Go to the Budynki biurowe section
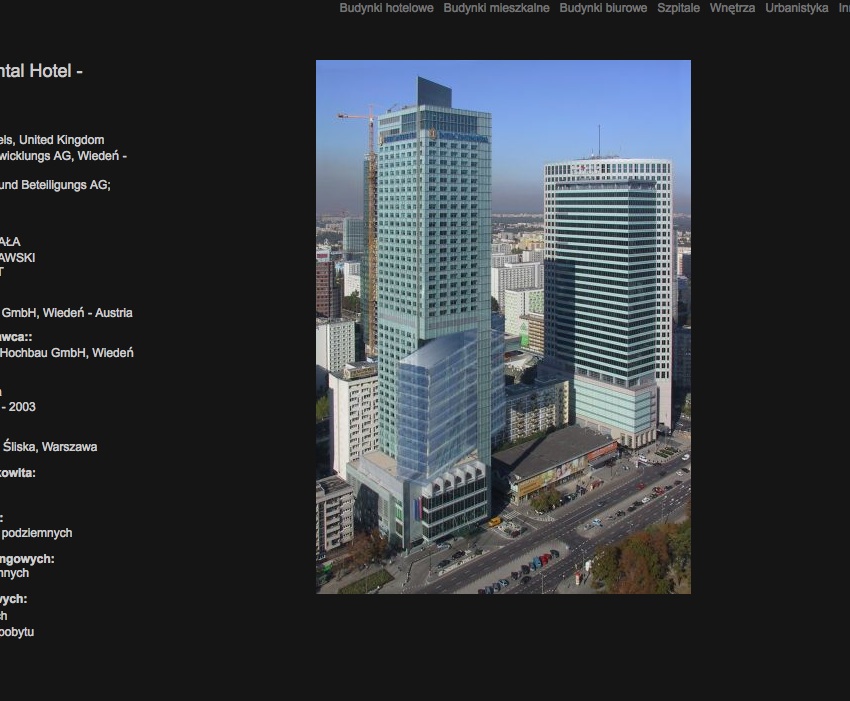This screenshot has height=701, width=850. [603, 8]
